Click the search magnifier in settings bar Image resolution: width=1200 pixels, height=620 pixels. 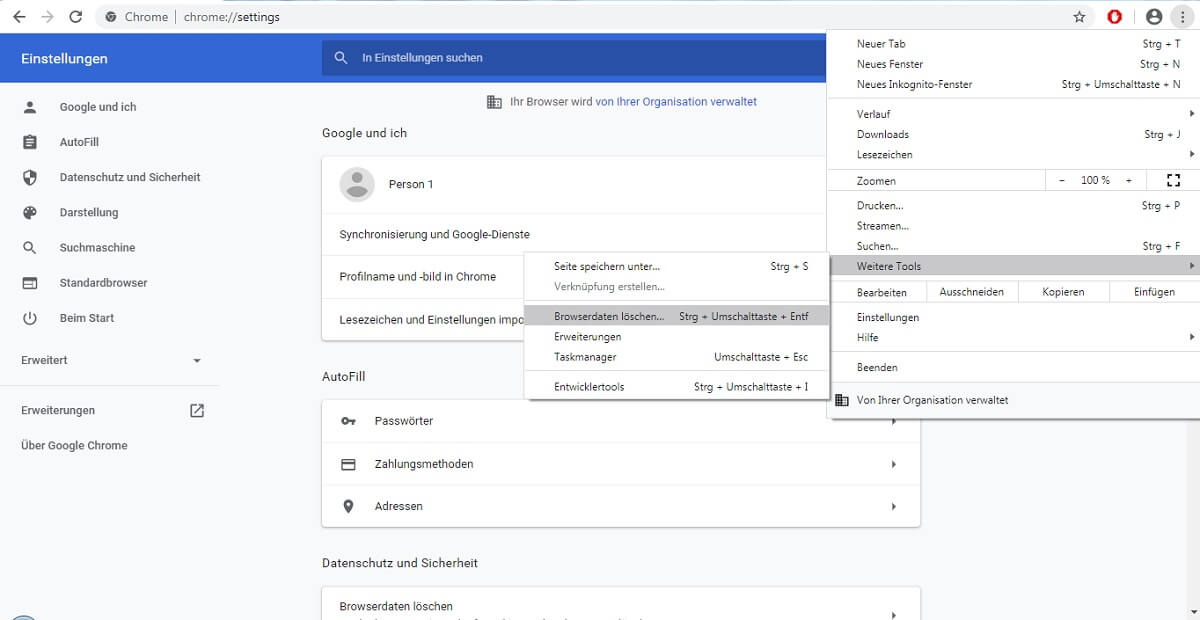342,58
